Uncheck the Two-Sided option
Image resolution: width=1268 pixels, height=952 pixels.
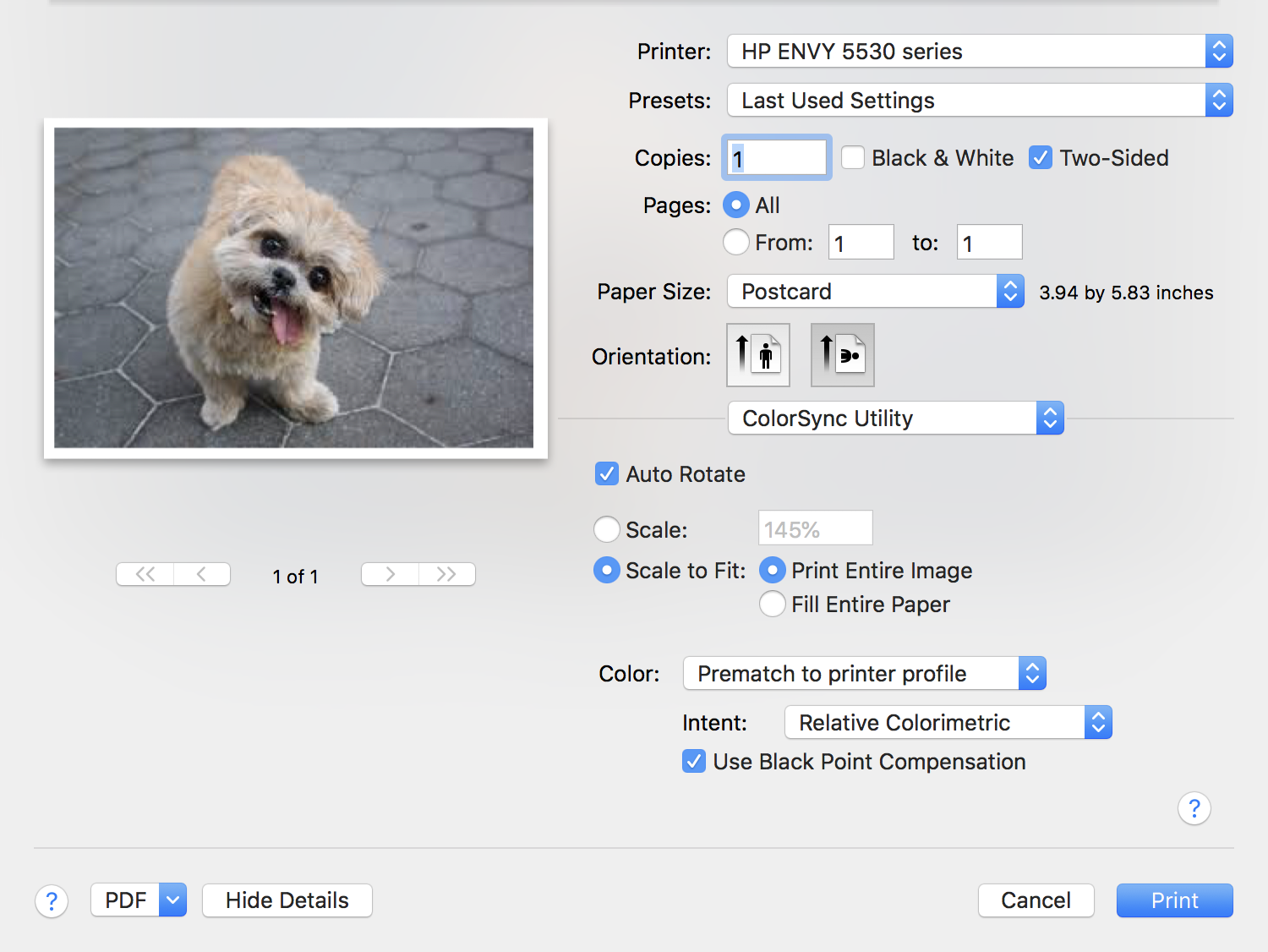point(1041,158)
